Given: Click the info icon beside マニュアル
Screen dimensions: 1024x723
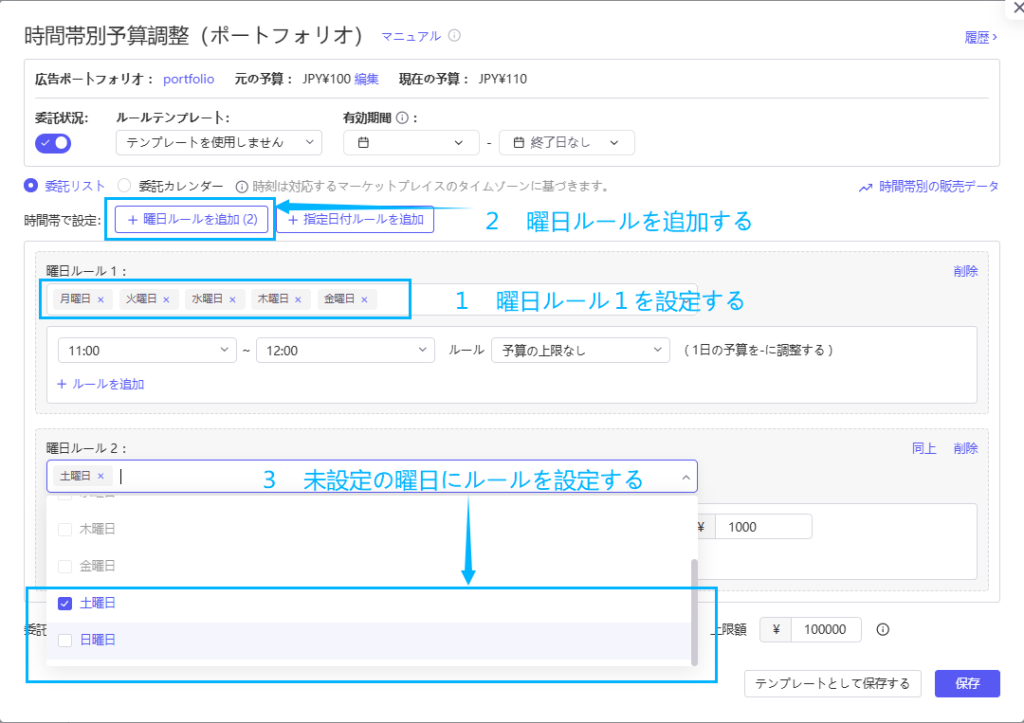Looking at the screenshot, I should click(x=455, y=35).
